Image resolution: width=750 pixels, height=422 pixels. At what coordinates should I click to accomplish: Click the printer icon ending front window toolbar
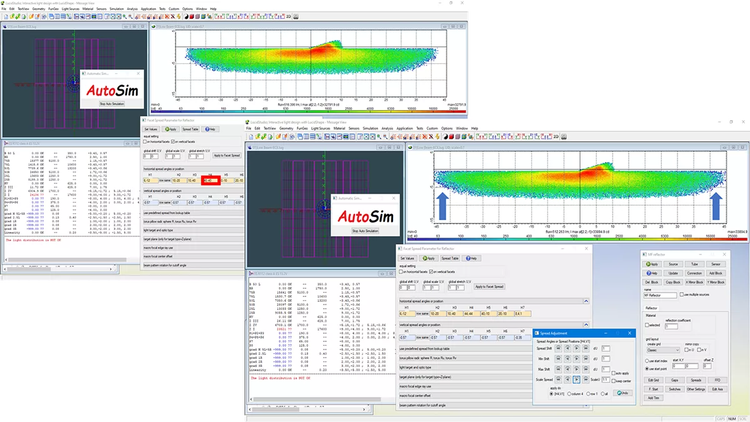click(564, 137)
